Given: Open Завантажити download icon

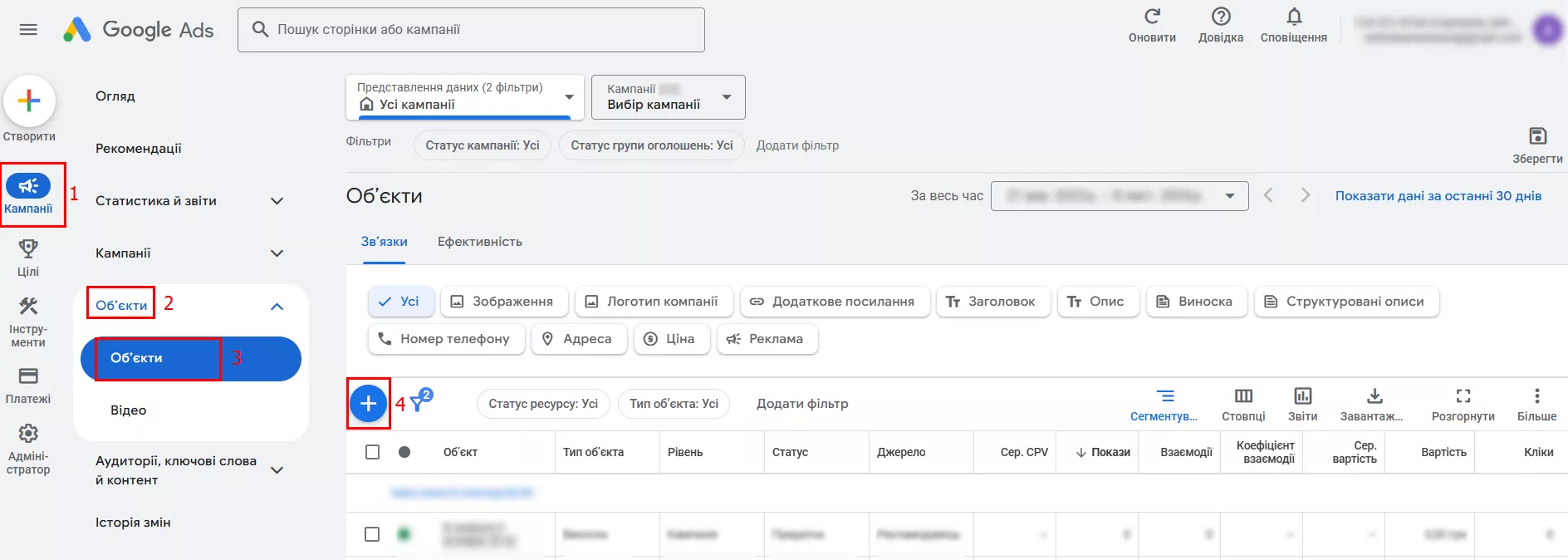Looking at the screenshot, I should (x=1374, y=396).
